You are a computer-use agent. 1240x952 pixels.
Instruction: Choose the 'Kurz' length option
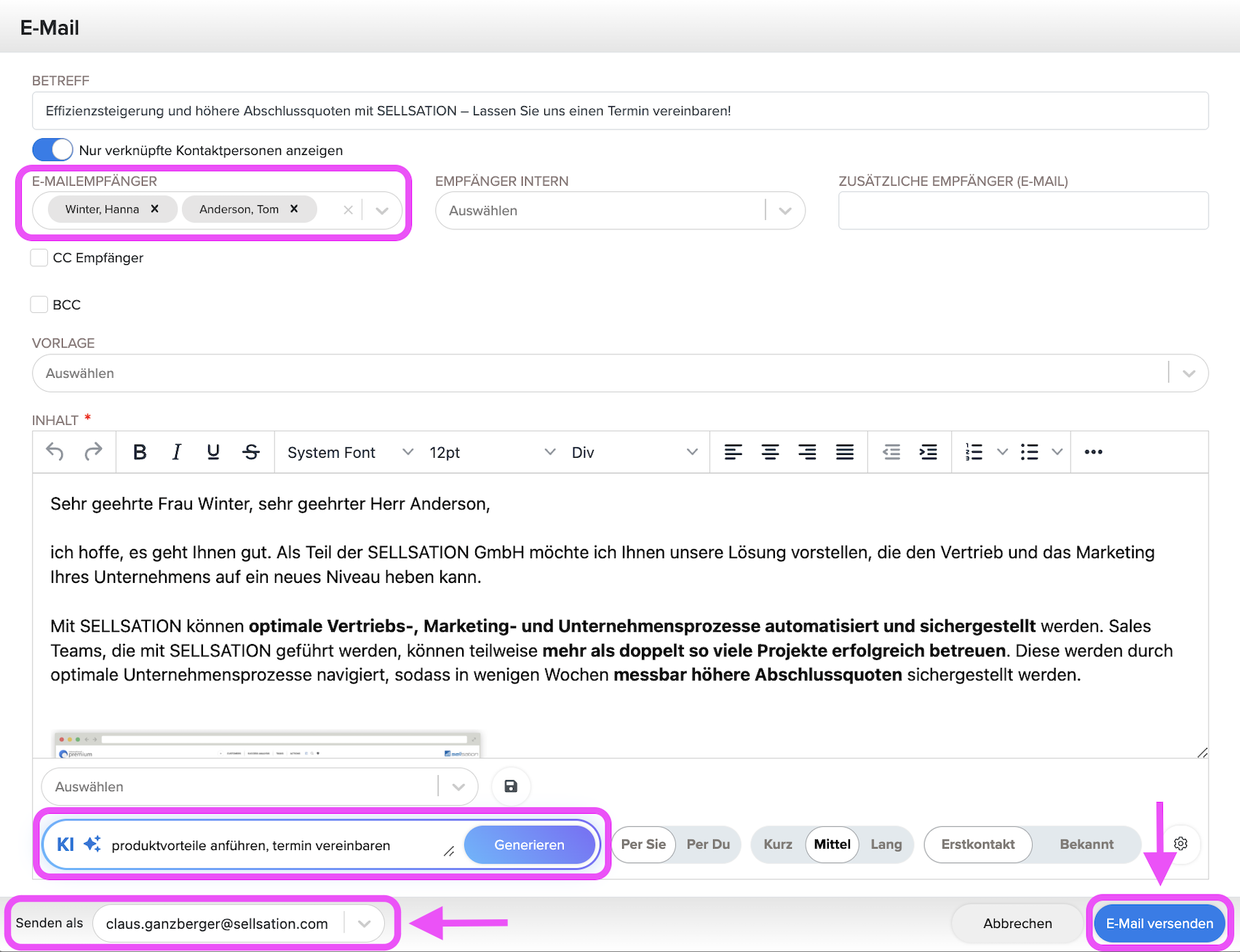pyautogui.click(x=778, y=844)
